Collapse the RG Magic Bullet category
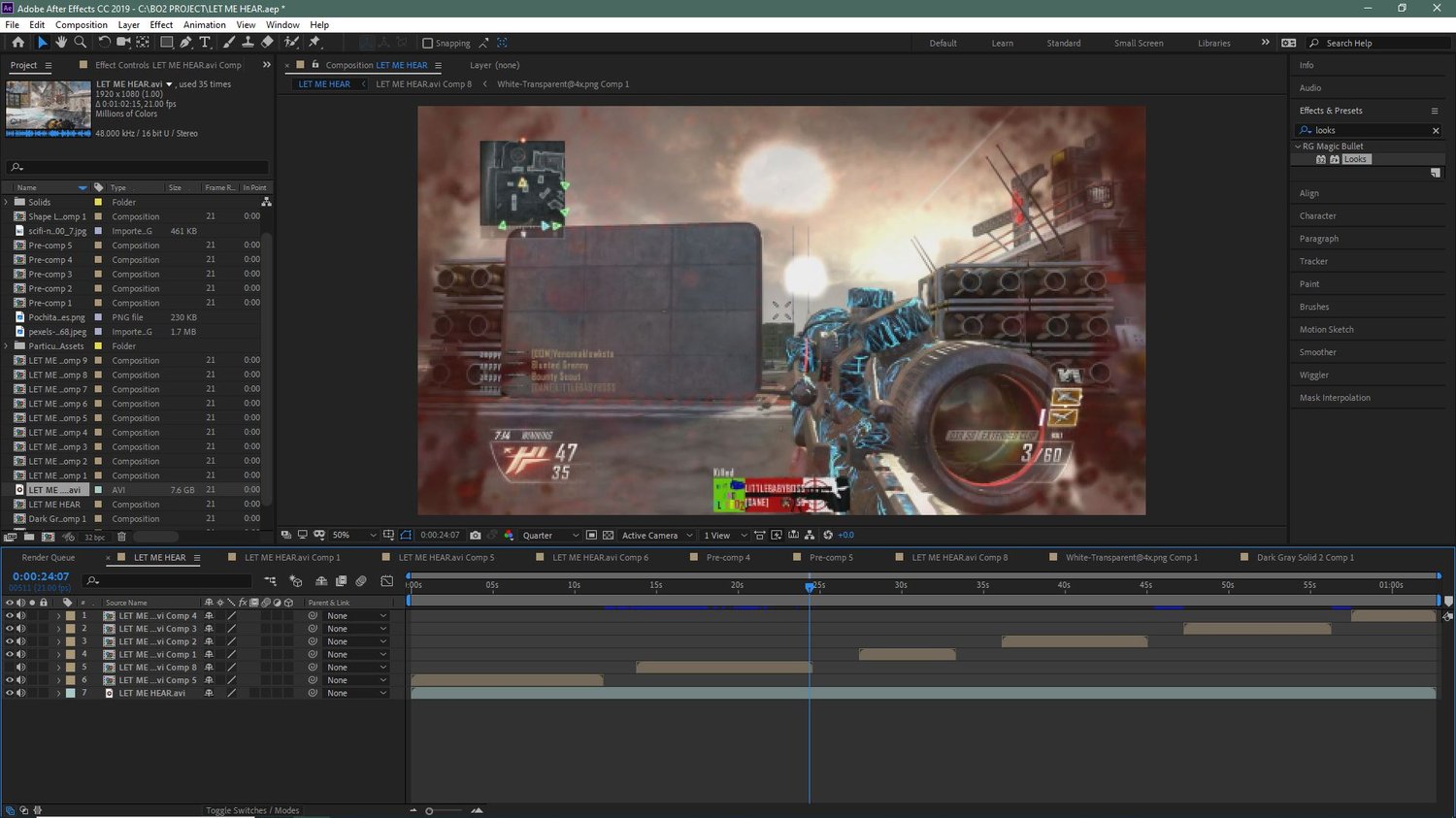The width and height of the screenshot is (1456, 818). 1298,147
